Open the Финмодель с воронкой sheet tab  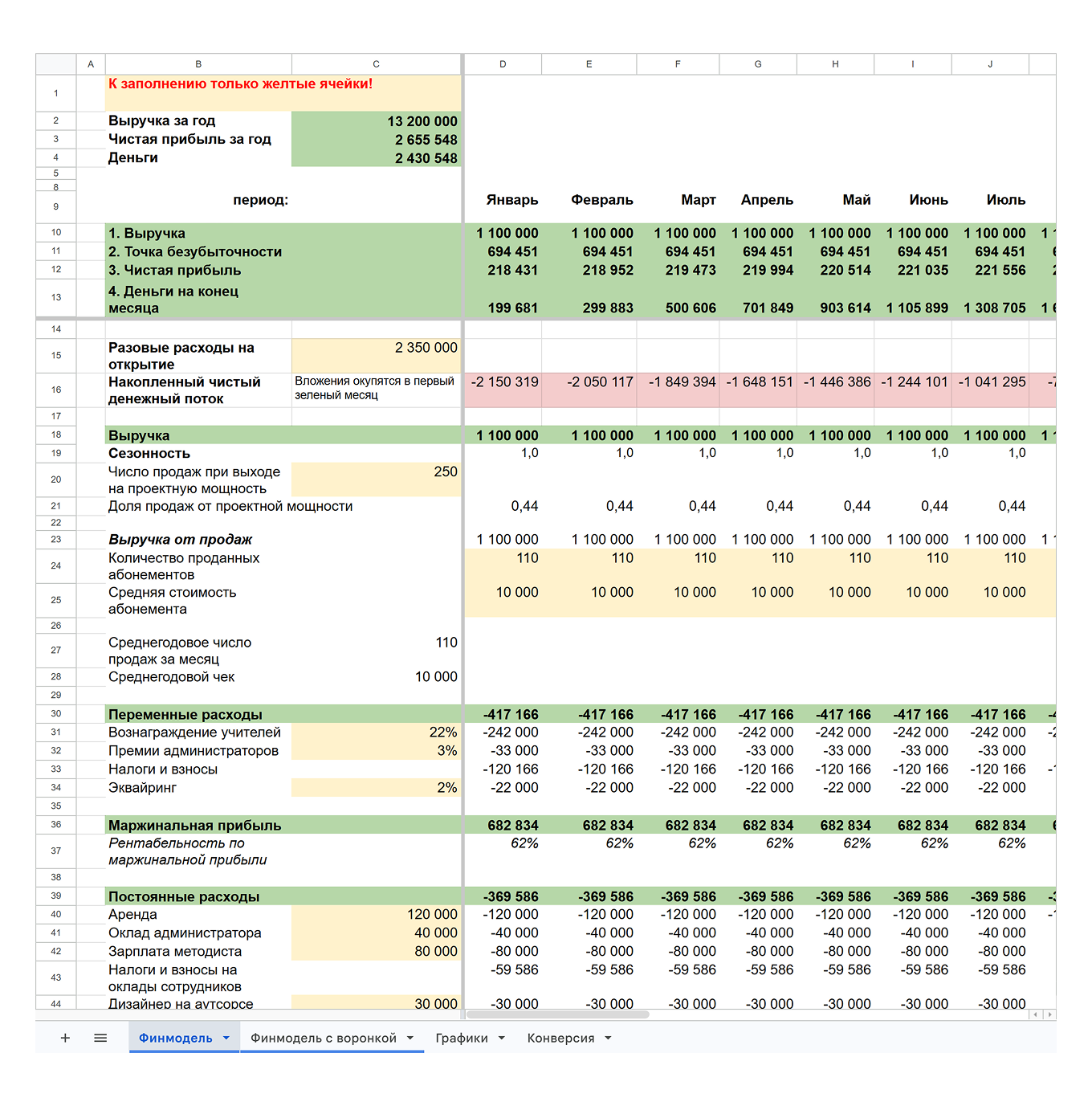(x=323, y=1038)
